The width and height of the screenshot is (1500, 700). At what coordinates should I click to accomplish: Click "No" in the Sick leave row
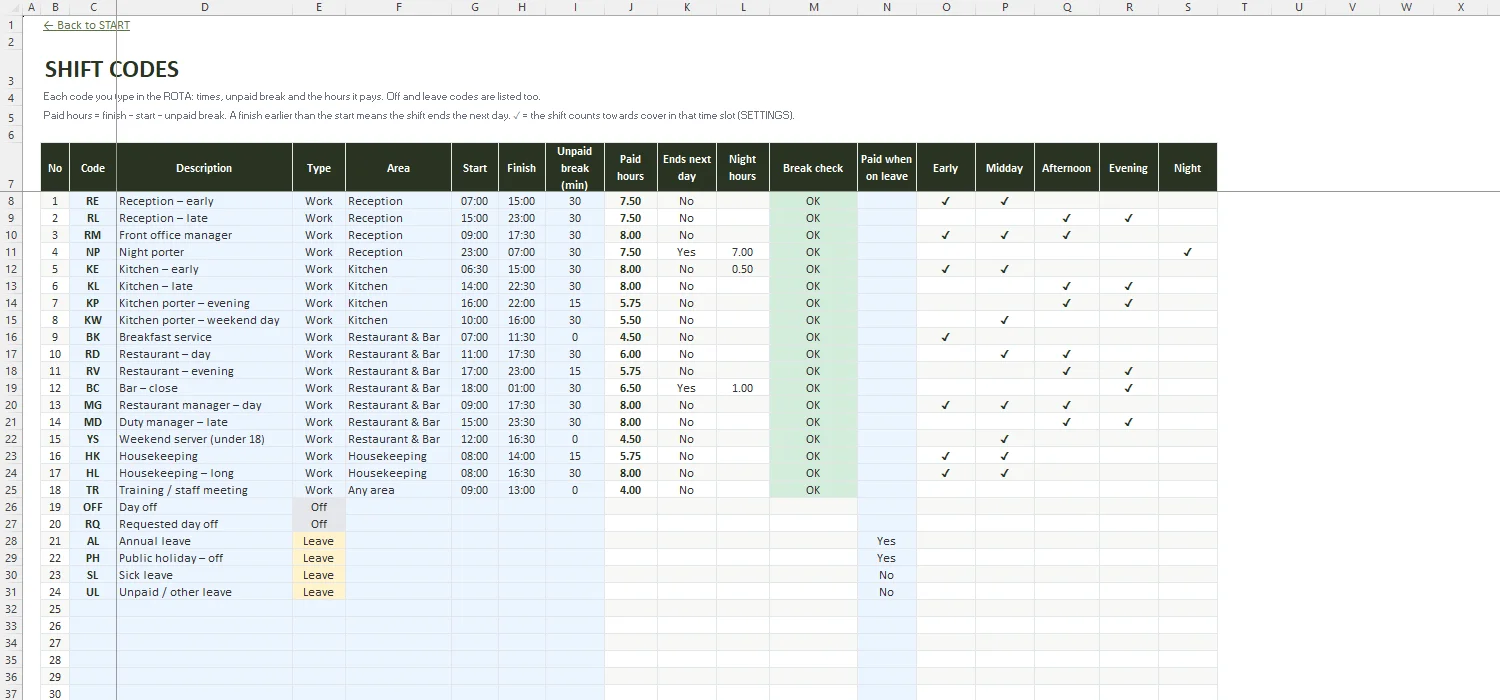(886, 575)
